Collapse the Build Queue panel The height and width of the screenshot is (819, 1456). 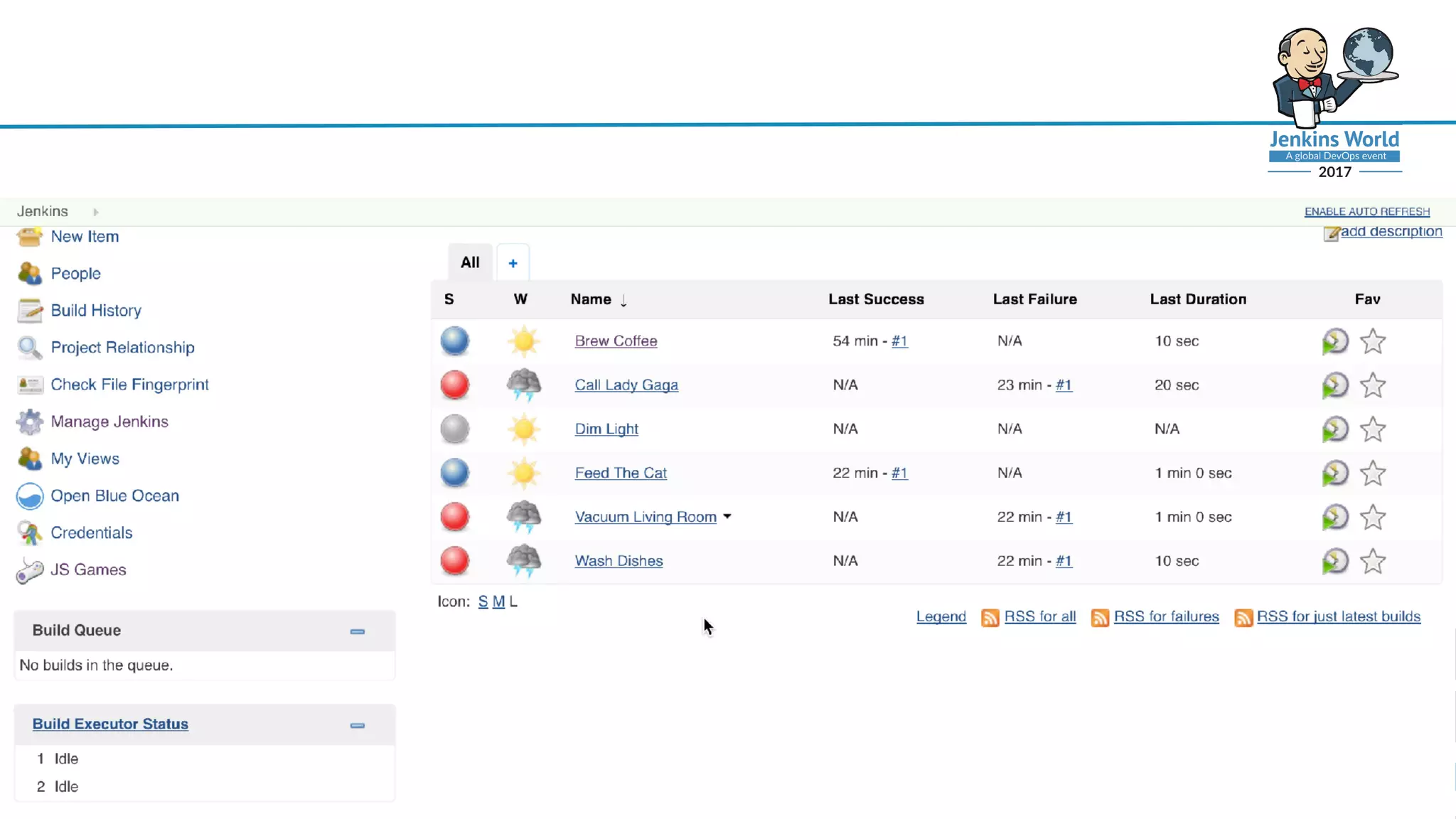(358, 631)
